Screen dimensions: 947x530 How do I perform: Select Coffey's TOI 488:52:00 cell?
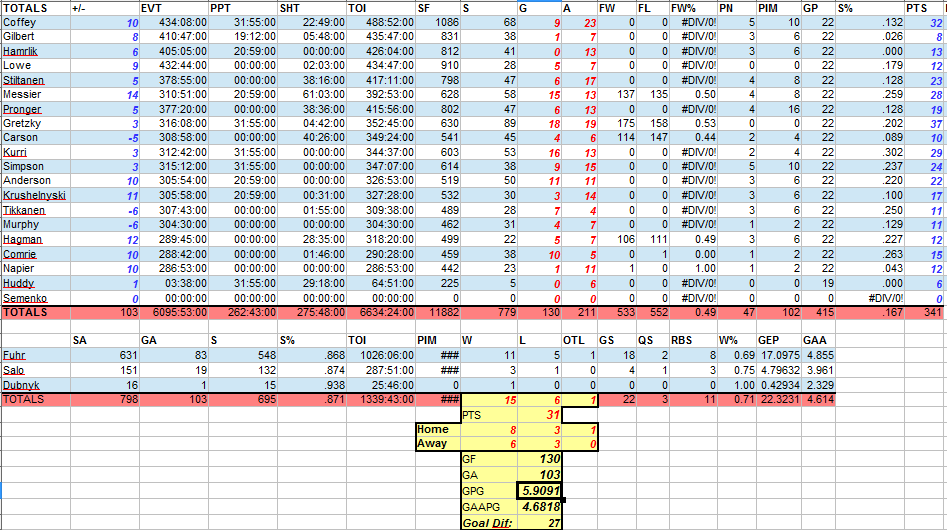(x=380, y=22)
